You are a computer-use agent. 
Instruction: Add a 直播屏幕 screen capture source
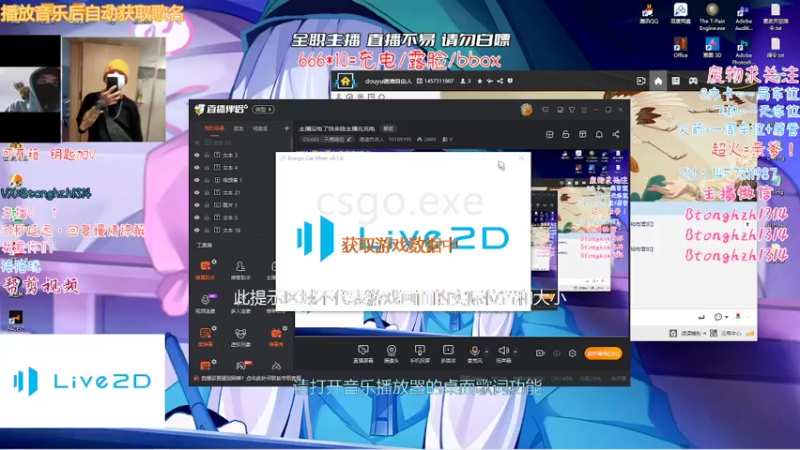click(363, 353)
